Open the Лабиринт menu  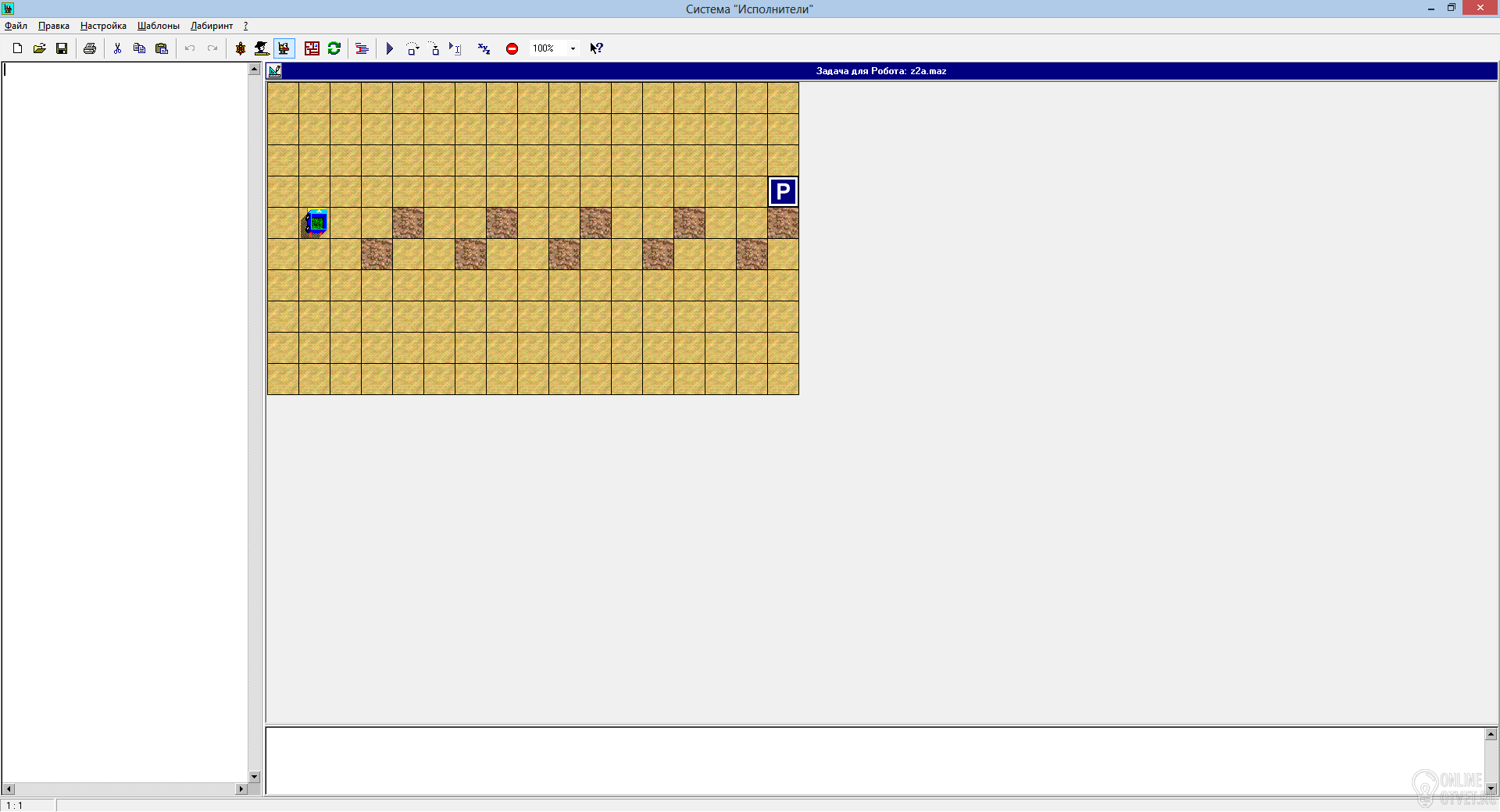(x=212, y=26)
